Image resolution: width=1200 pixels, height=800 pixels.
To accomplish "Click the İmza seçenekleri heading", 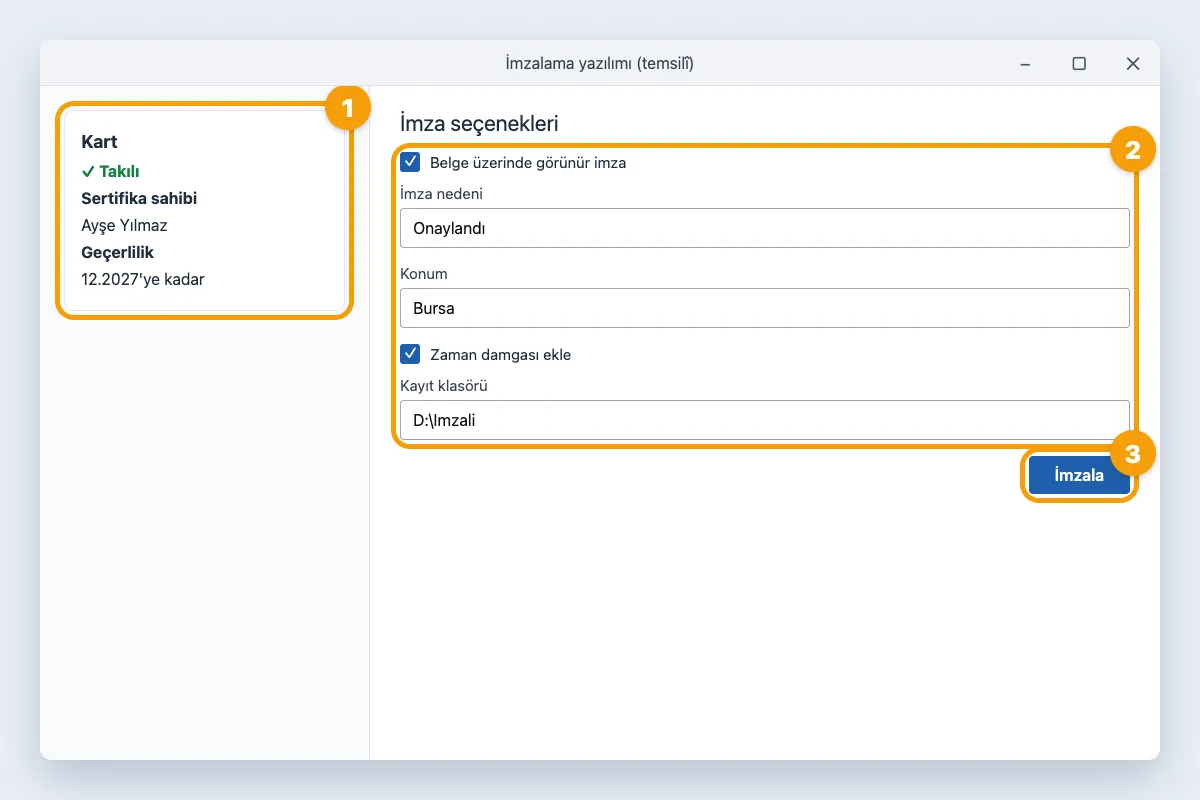I will (x=479, y=124).
